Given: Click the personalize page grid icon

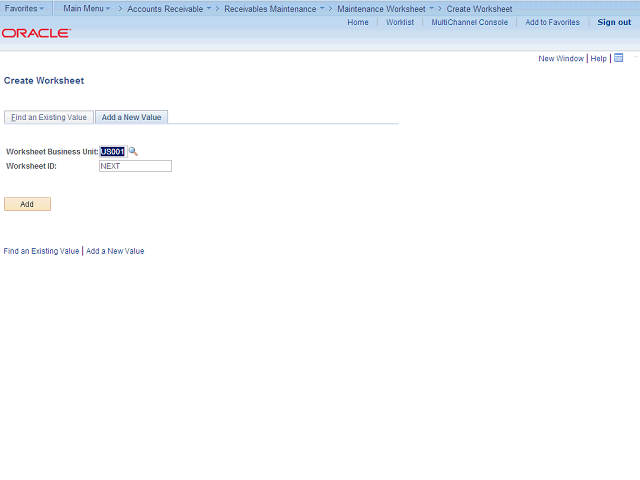Looking at the screenshot, I should point(619,58).
